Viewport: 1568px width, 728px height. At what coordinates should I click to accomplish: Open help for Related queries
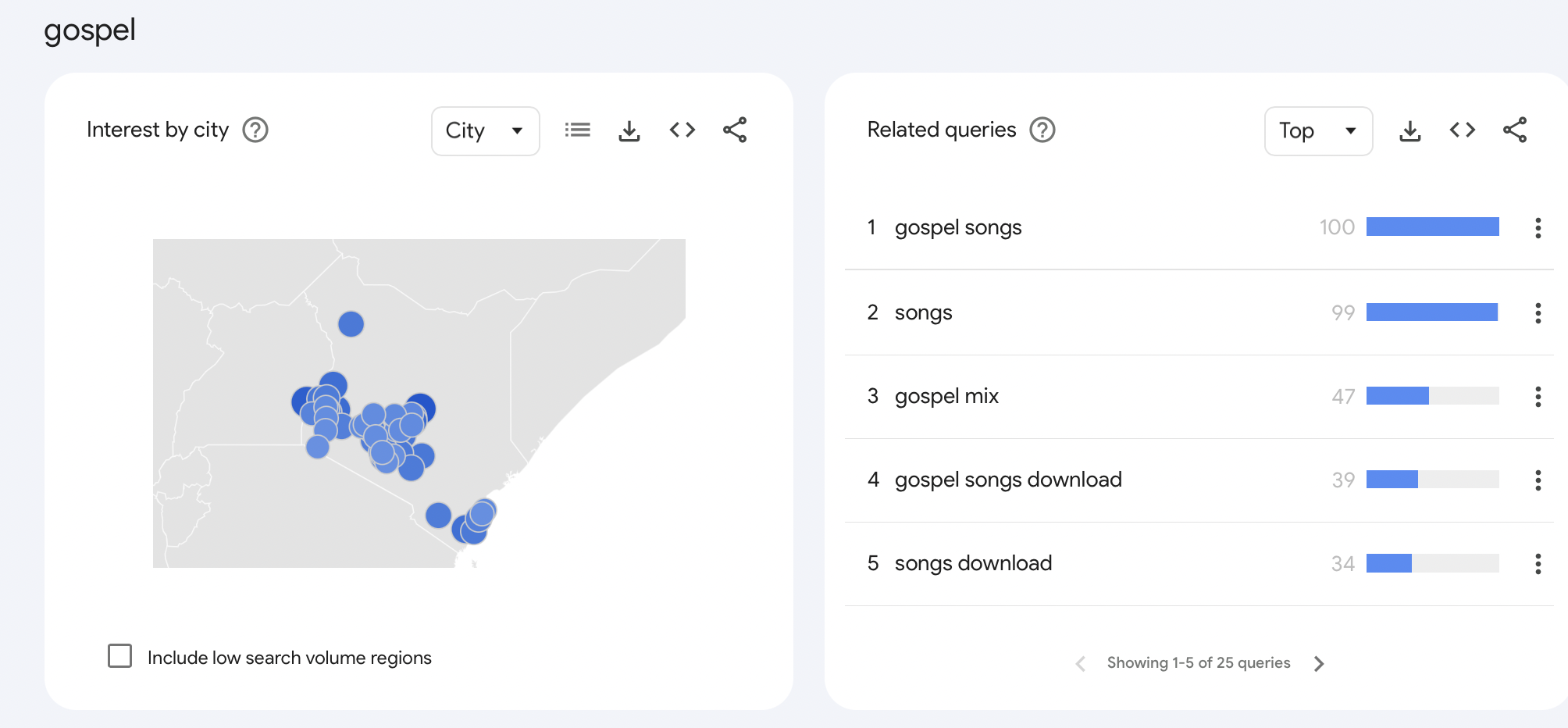1042,130
